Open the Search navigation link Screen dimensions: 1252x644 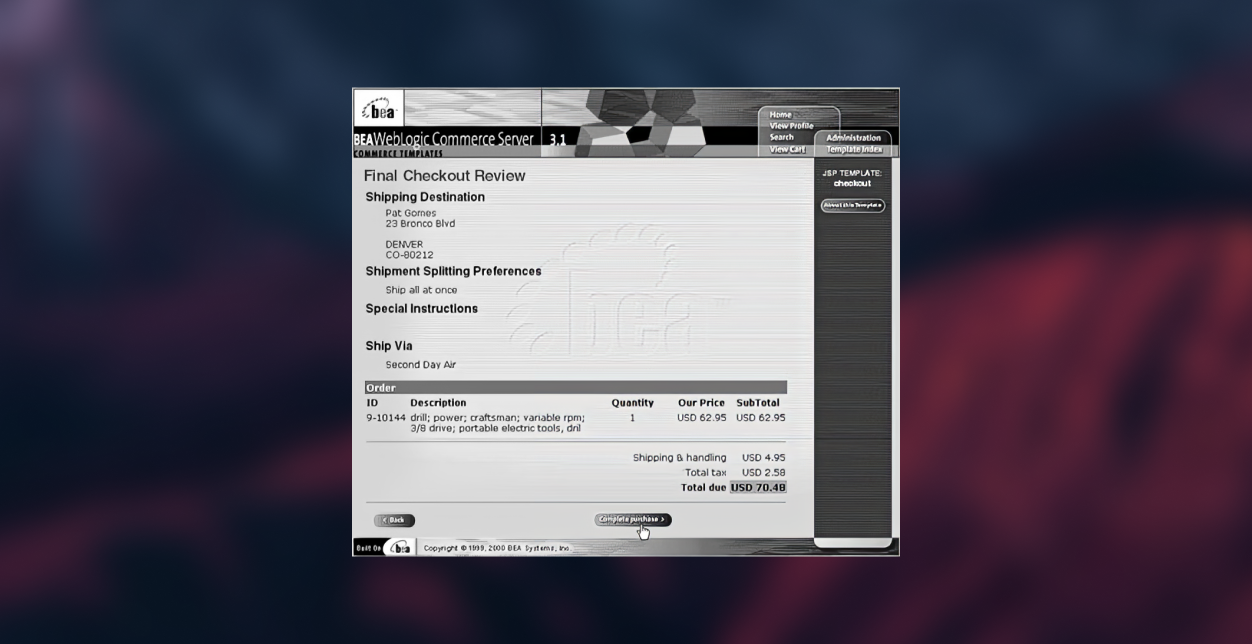coord(781,138)
